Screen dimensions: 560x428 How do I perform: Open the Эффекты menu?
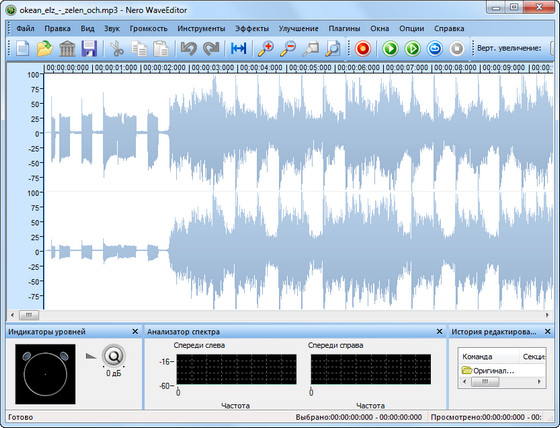pos(252,29)
